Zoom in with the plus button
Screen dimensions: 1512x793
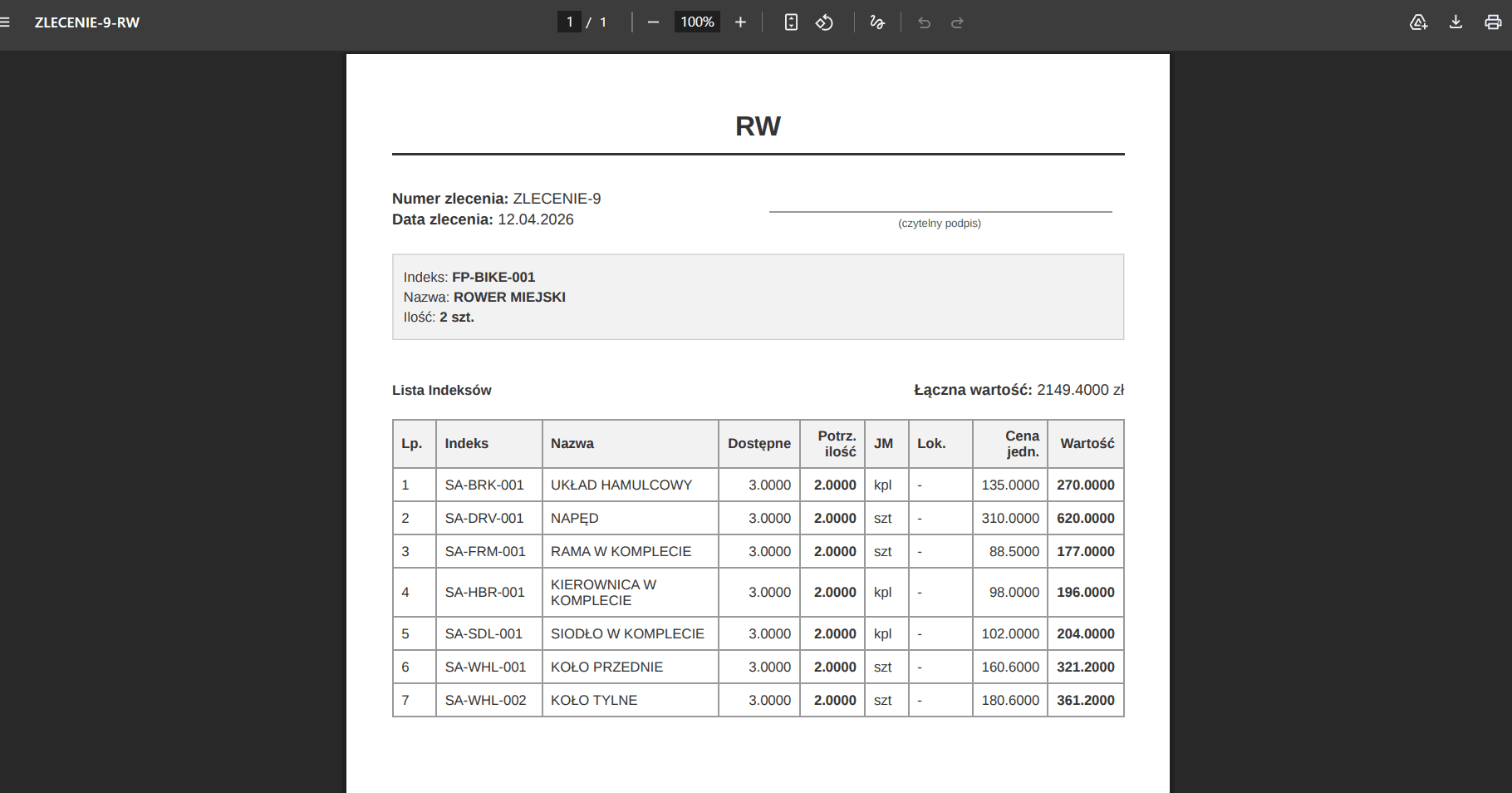(x=740, y=22)
